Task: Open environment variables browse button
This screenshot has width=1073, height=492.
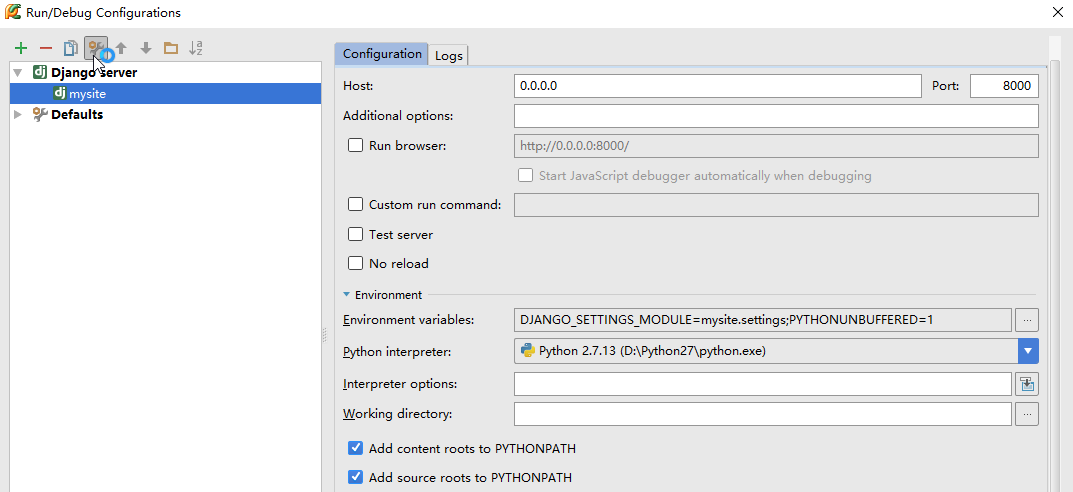Action: coord(1027,320)
